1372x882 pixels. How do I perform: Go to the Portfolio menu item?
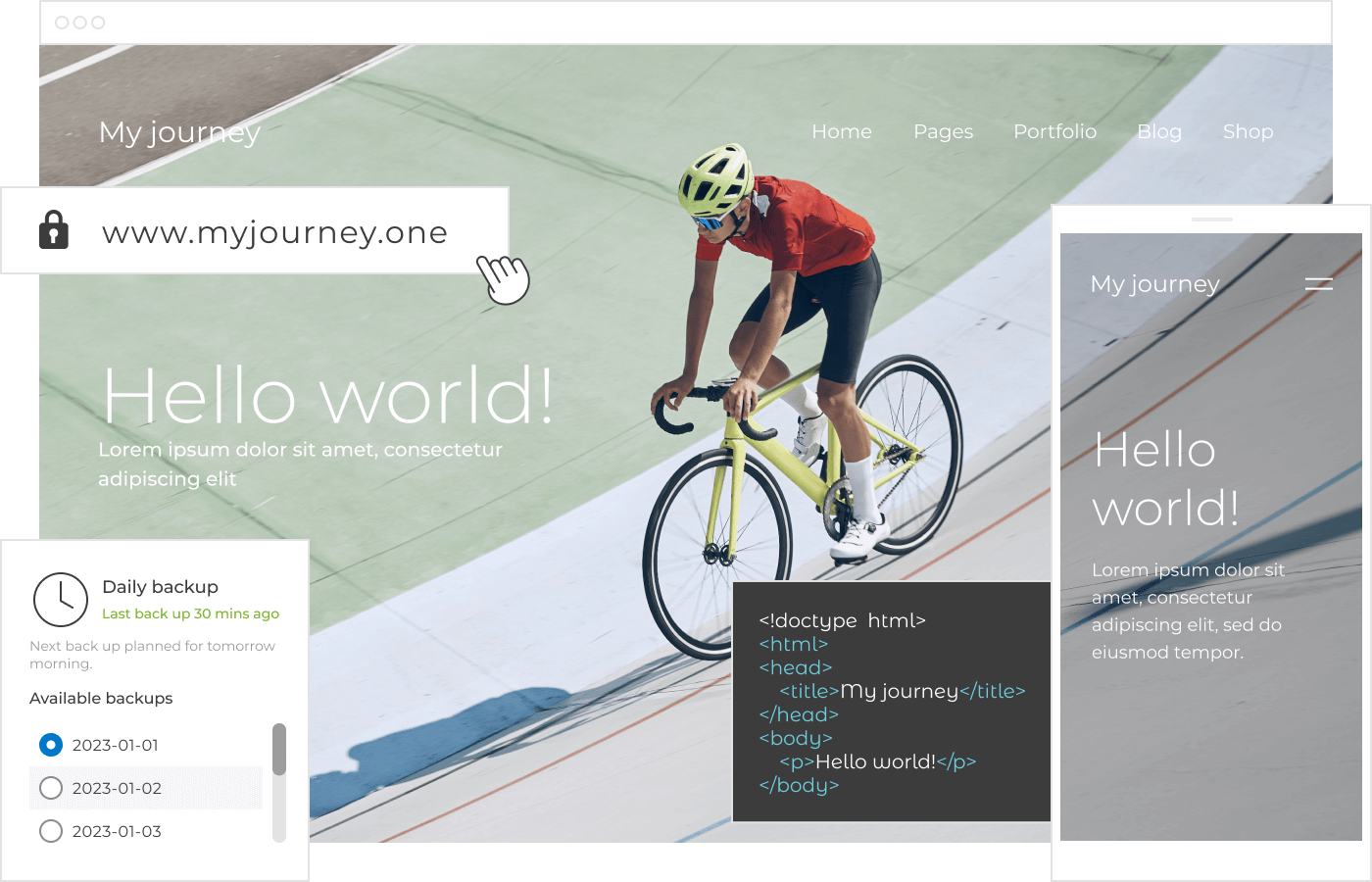pos(1055,131)
